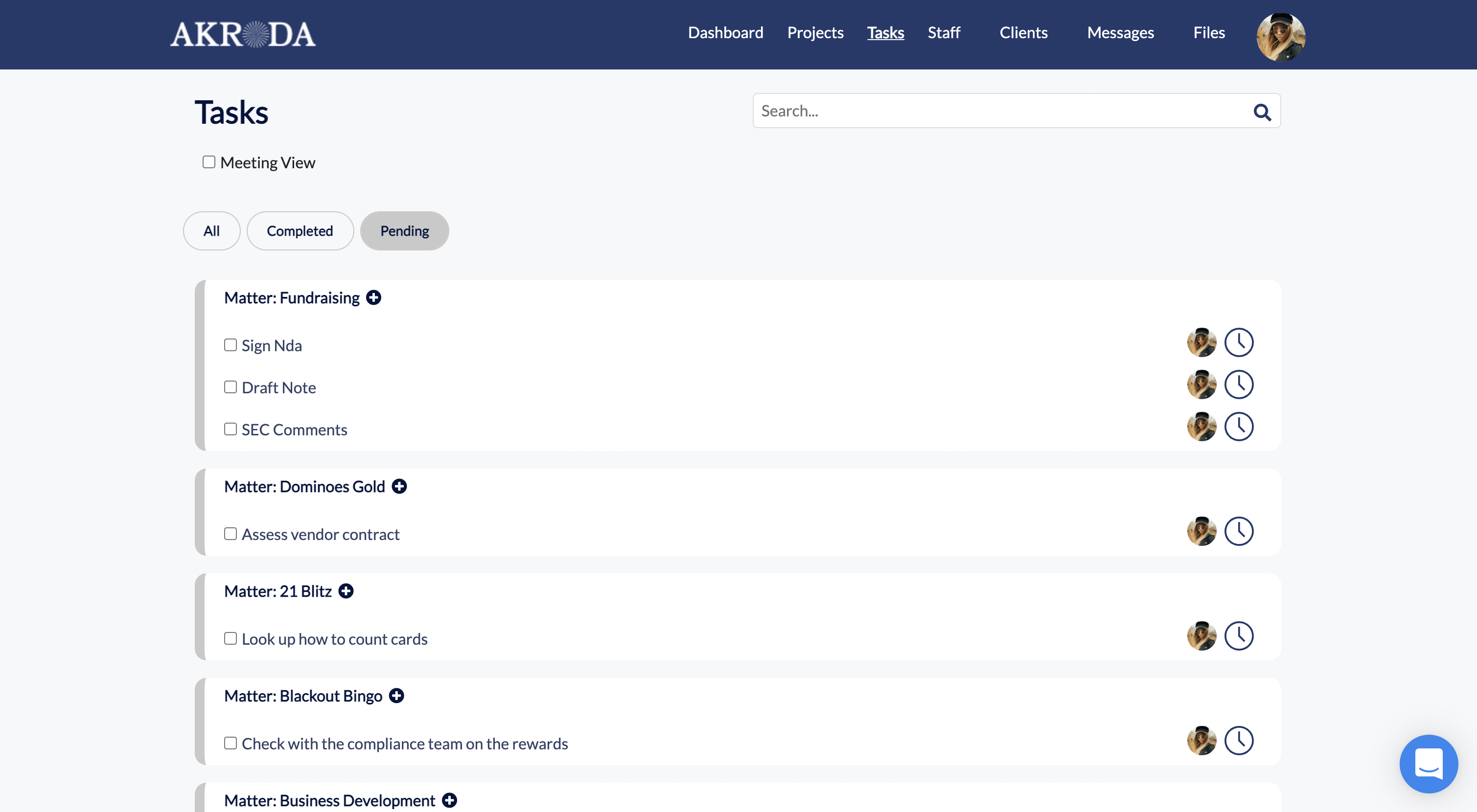Screen dimensions: 1477x812
Task: Click the plus icon beside Matter: Fundraising
Action: tap(374, 297)
